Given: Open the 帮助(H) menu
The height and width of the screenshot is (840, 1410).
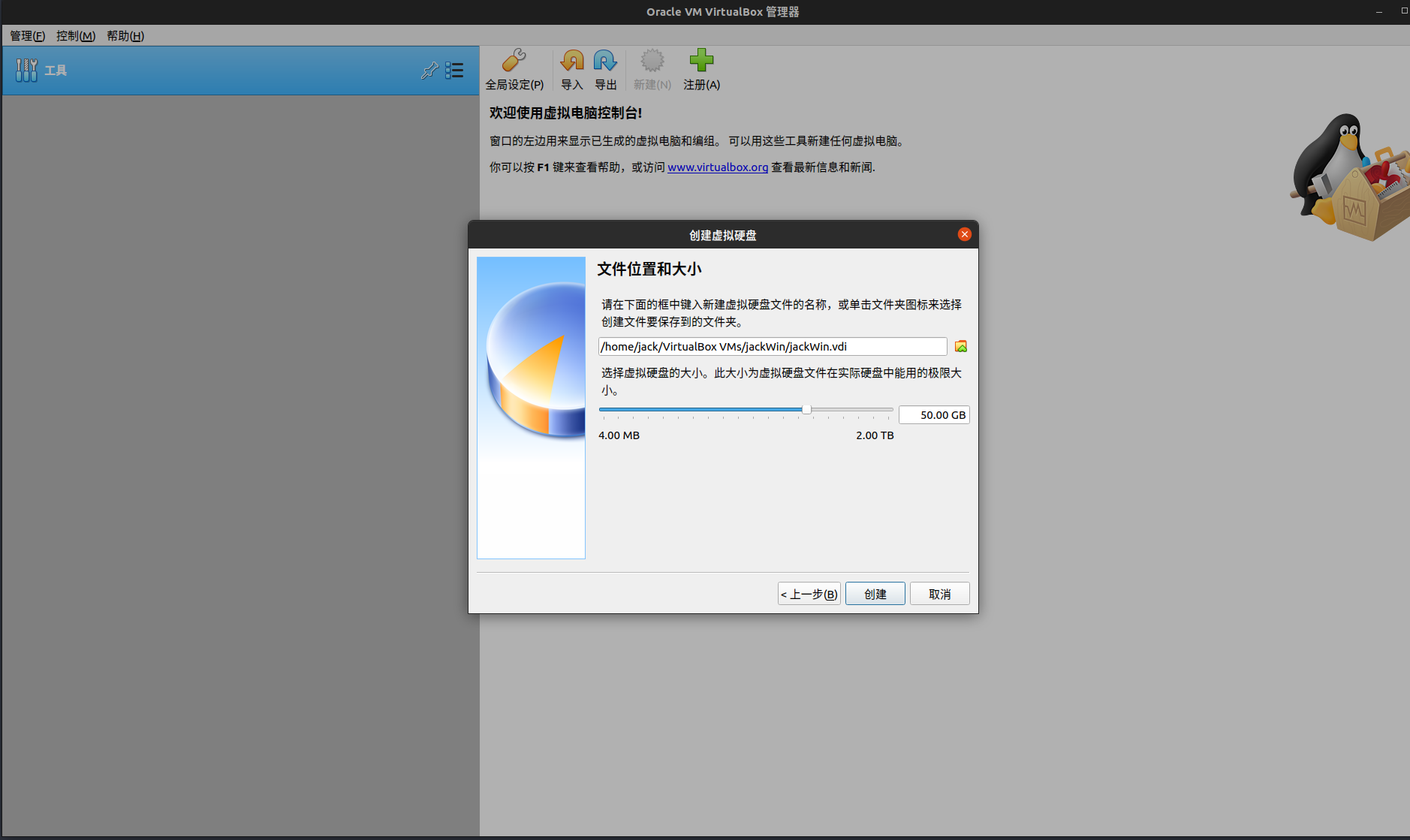Looking at the screenshot, I should 125,36.
